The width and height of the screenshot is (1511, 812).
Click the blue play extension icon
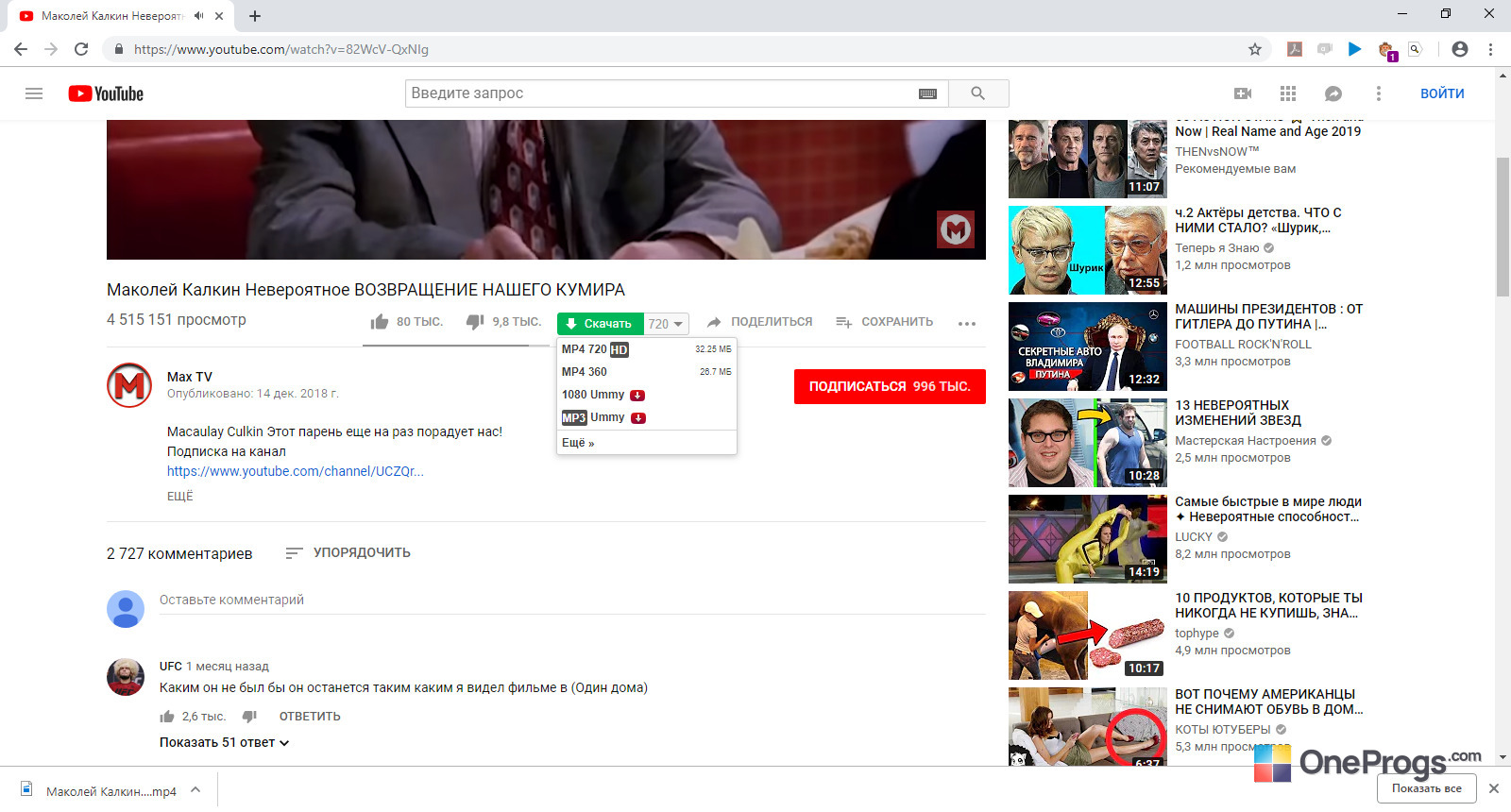click(x=1355, y=49)
